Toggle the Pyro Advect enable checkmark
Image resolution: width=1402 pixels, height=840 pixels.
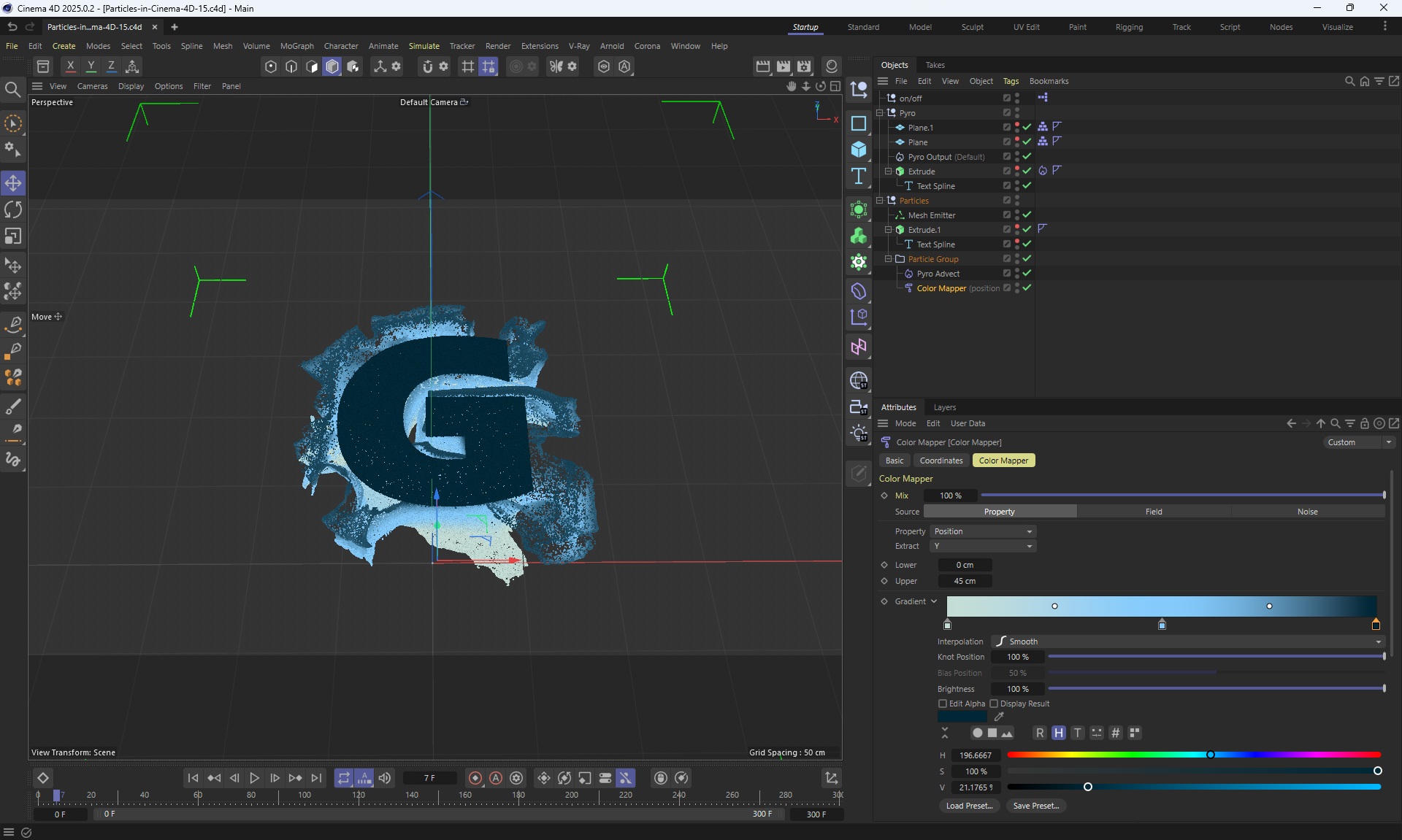click(x=1027, y=273)
